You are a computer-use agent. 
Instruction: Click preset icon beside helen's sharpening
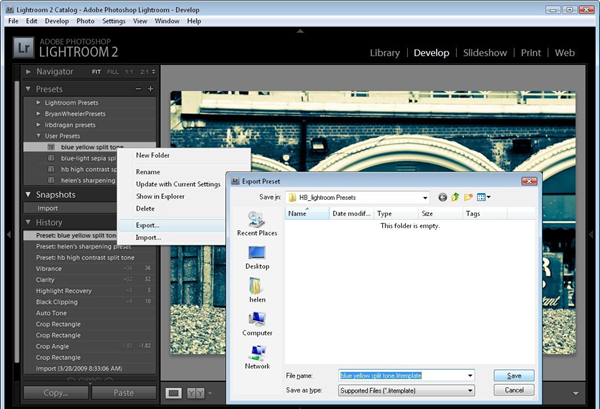(x=51, y=180)
